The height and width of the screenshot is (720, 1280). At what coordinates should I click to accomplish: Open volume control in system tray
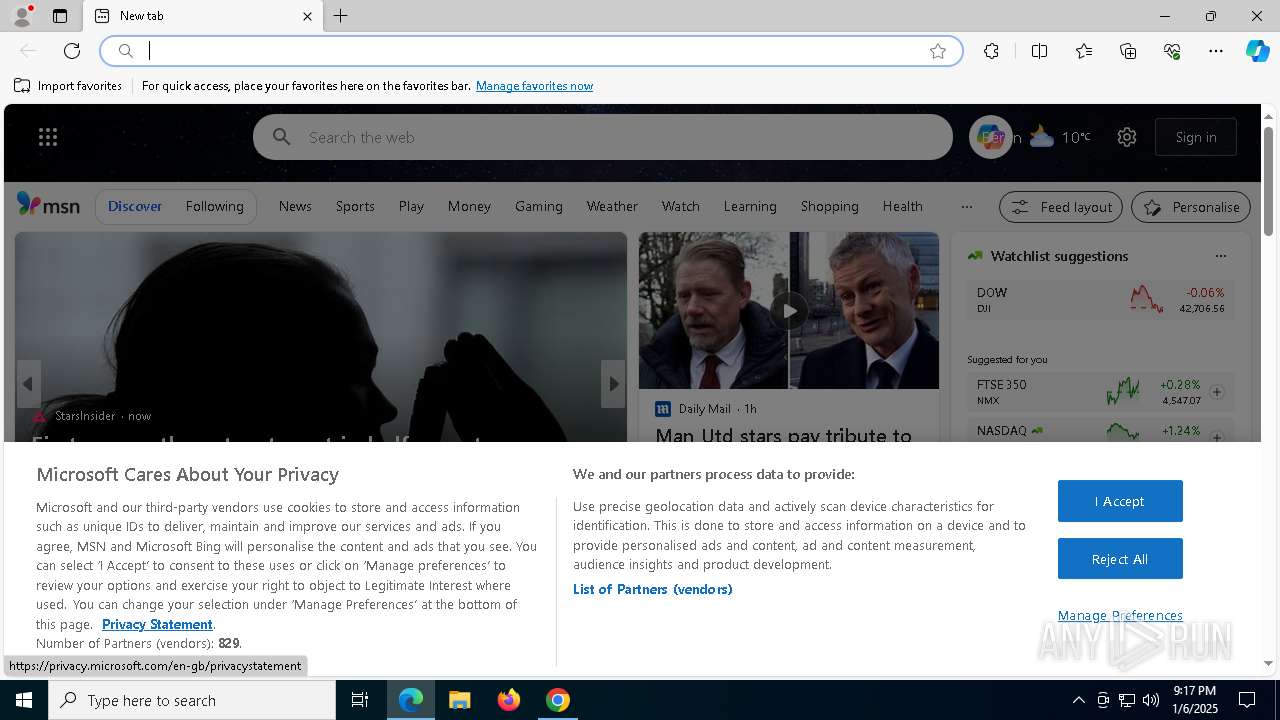(1151, 700)
